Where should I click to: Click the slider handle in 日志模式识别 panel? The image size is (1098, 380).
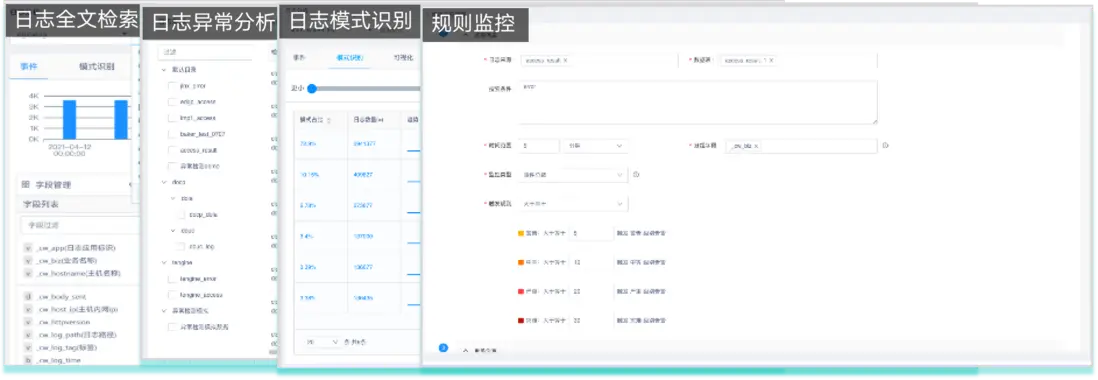tap(312, 88)
